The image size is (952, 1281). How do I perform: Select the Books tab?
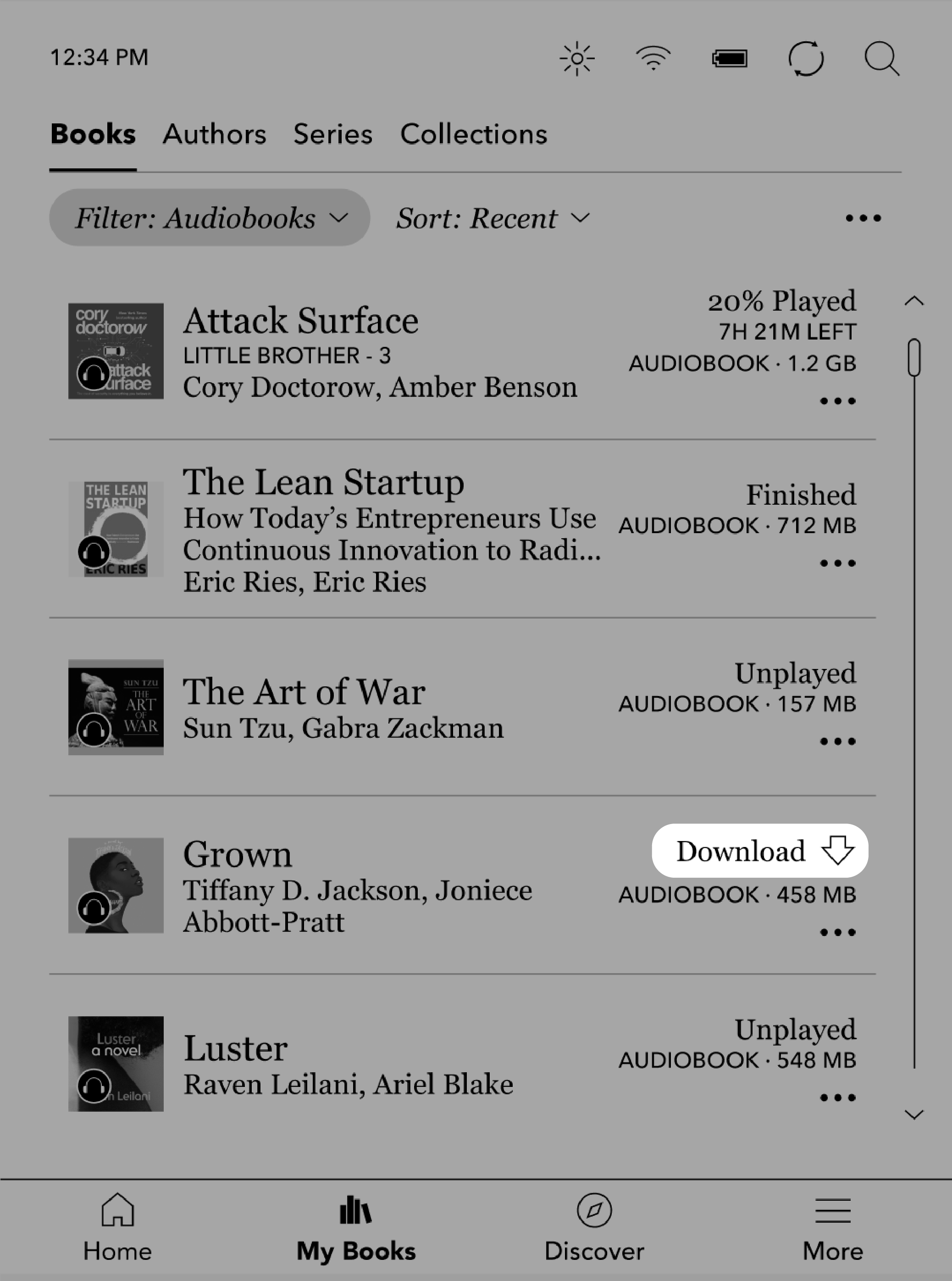click(x=94, y=134)
